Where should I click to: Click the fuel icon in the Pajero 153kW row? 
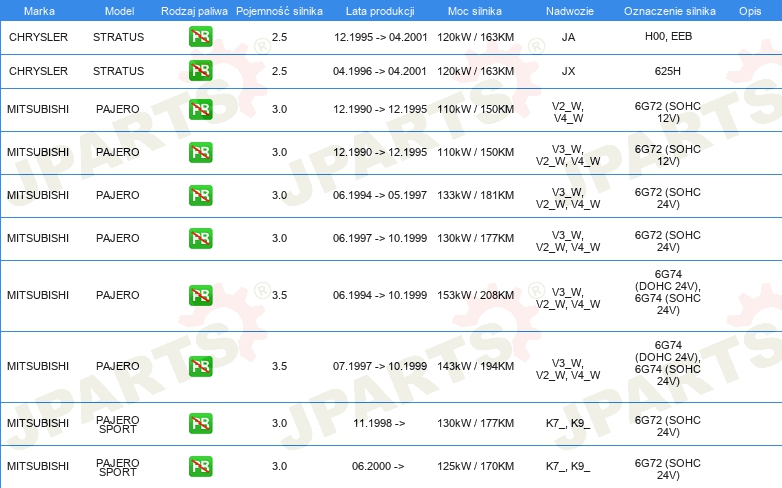200,295
